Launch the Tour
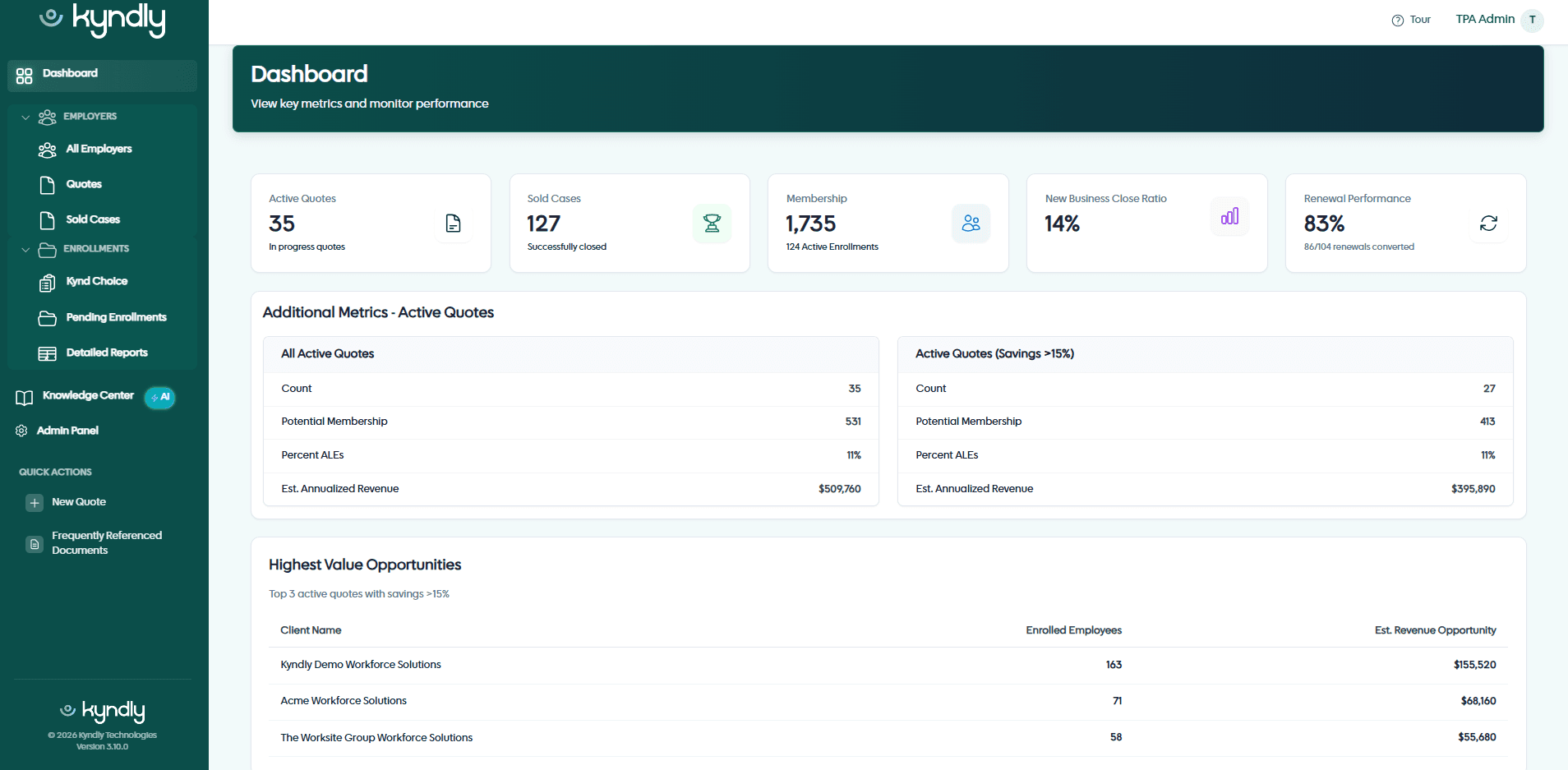The height and width of the screenshot is (770, 1568). [x=1411, y=19]
